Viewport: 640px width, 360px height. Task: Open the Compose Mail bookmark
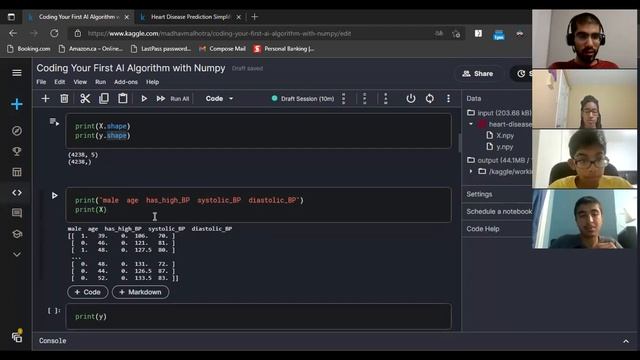coord(222,49)
